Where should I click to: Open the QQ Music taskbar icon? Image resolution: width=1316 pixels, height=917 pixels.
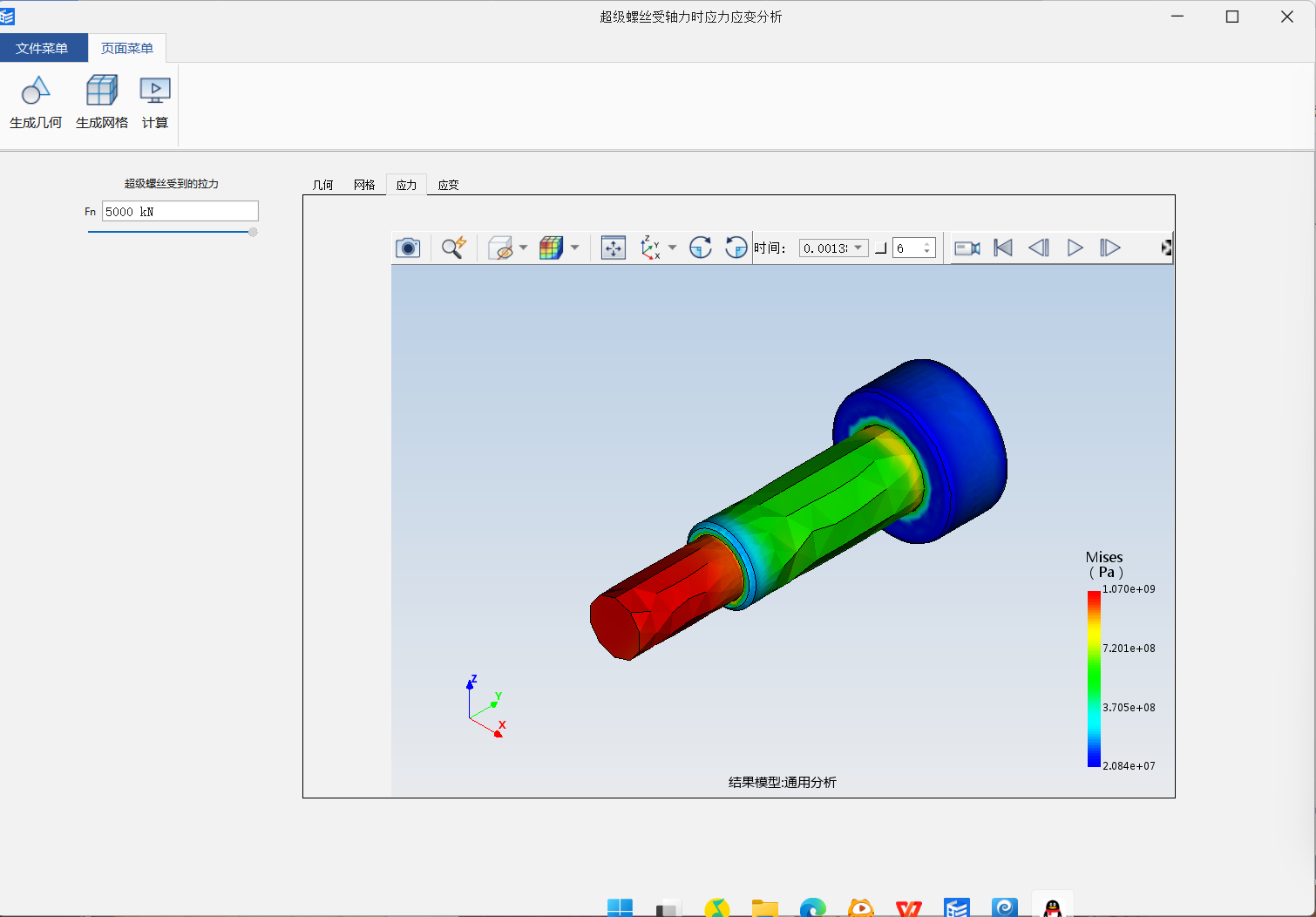[716, 907]
